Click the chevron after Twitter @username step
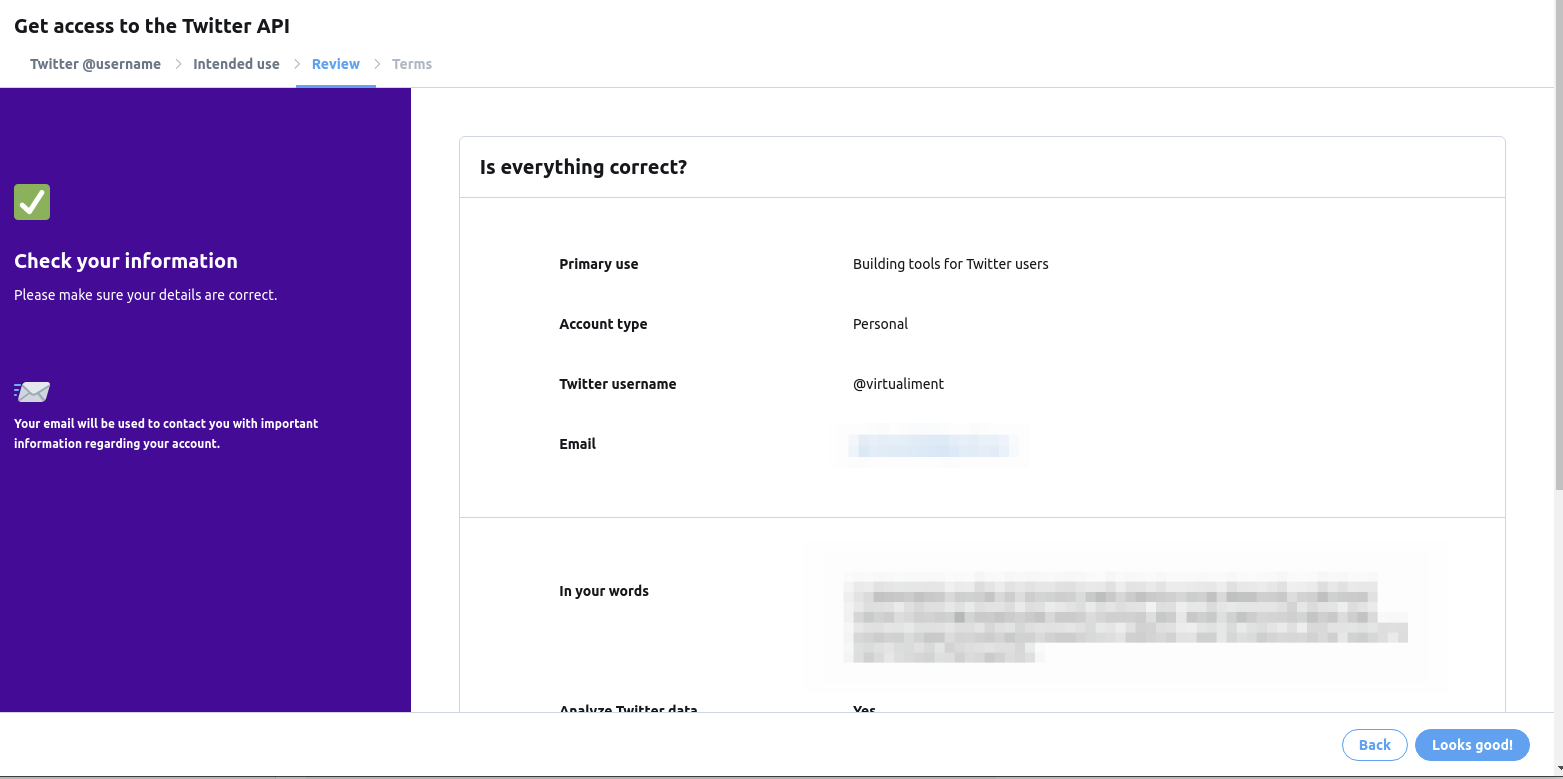This screenshot has width=1563, height=779. point(176,63)
